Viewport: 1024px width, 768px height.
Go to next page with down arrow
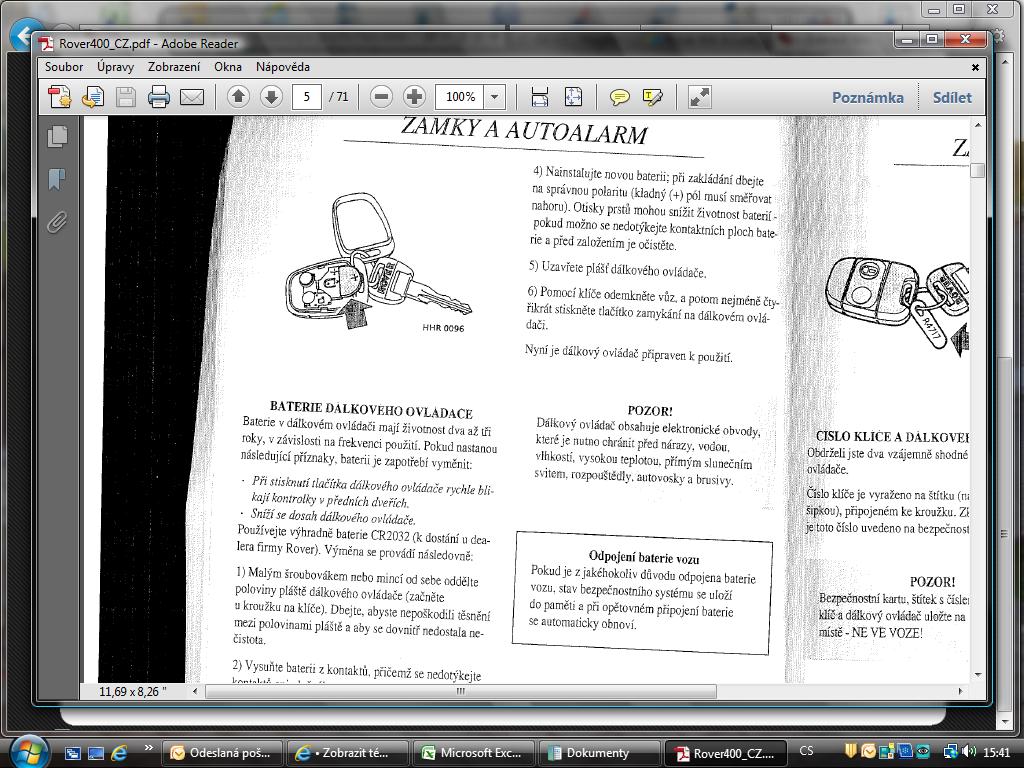tap(271, 97)
